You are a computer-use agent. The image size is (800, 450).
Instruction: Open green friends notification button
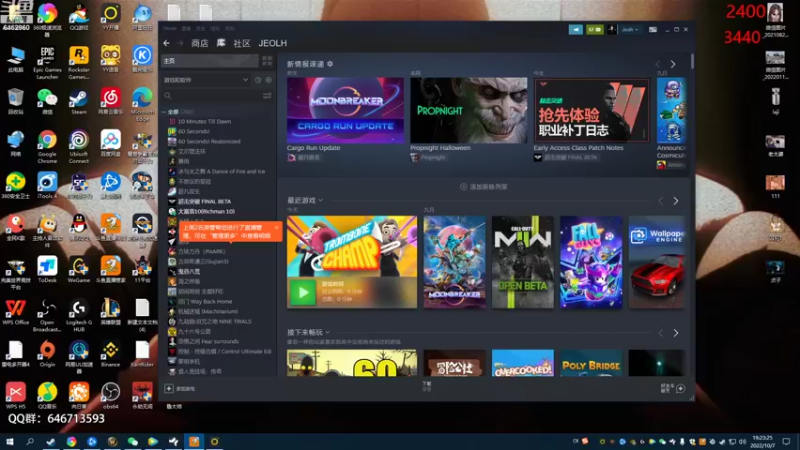coord(594,30)
